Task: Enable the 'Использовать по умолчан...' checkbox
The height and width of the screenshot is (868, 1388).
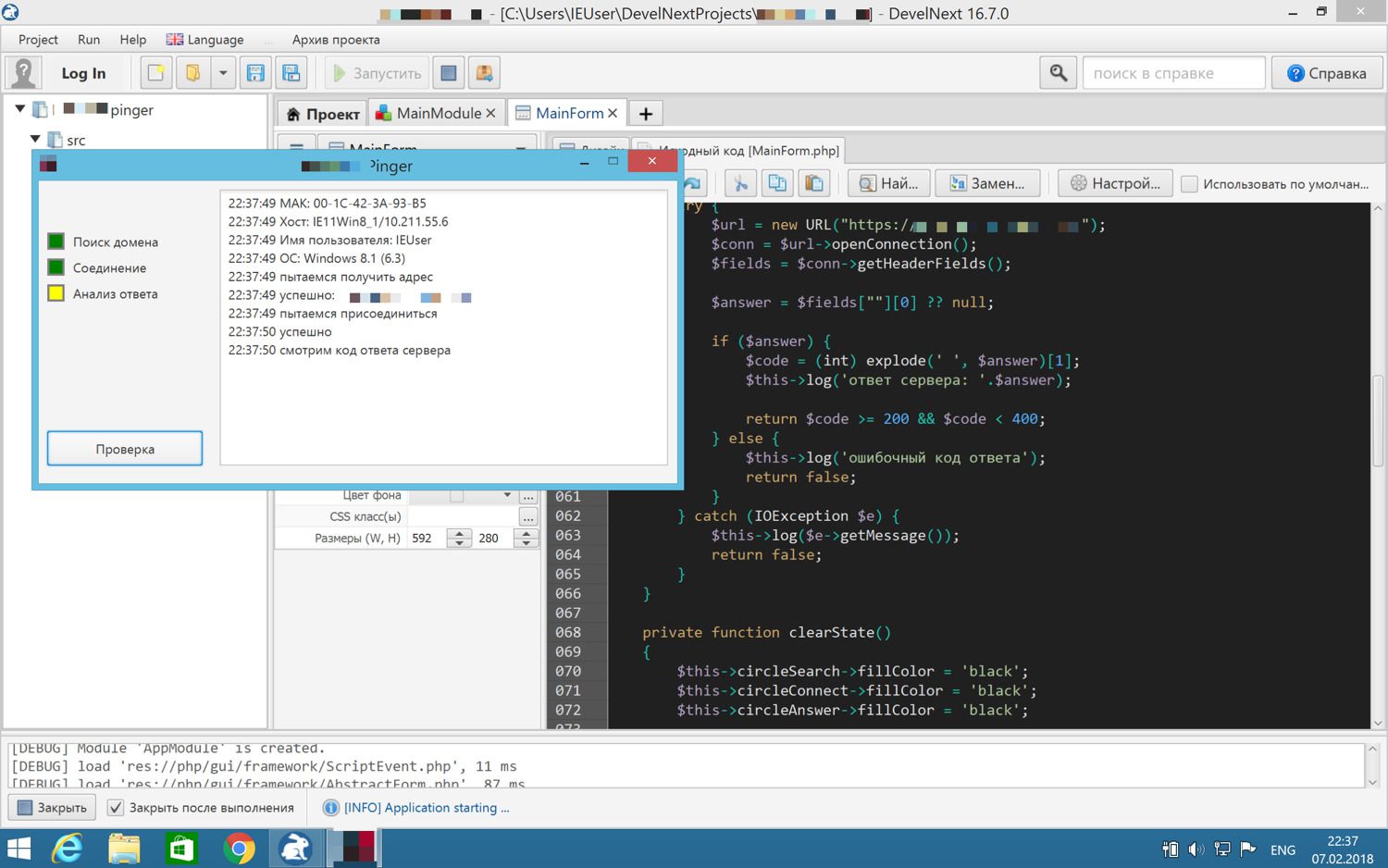Action: [1190, 184]
